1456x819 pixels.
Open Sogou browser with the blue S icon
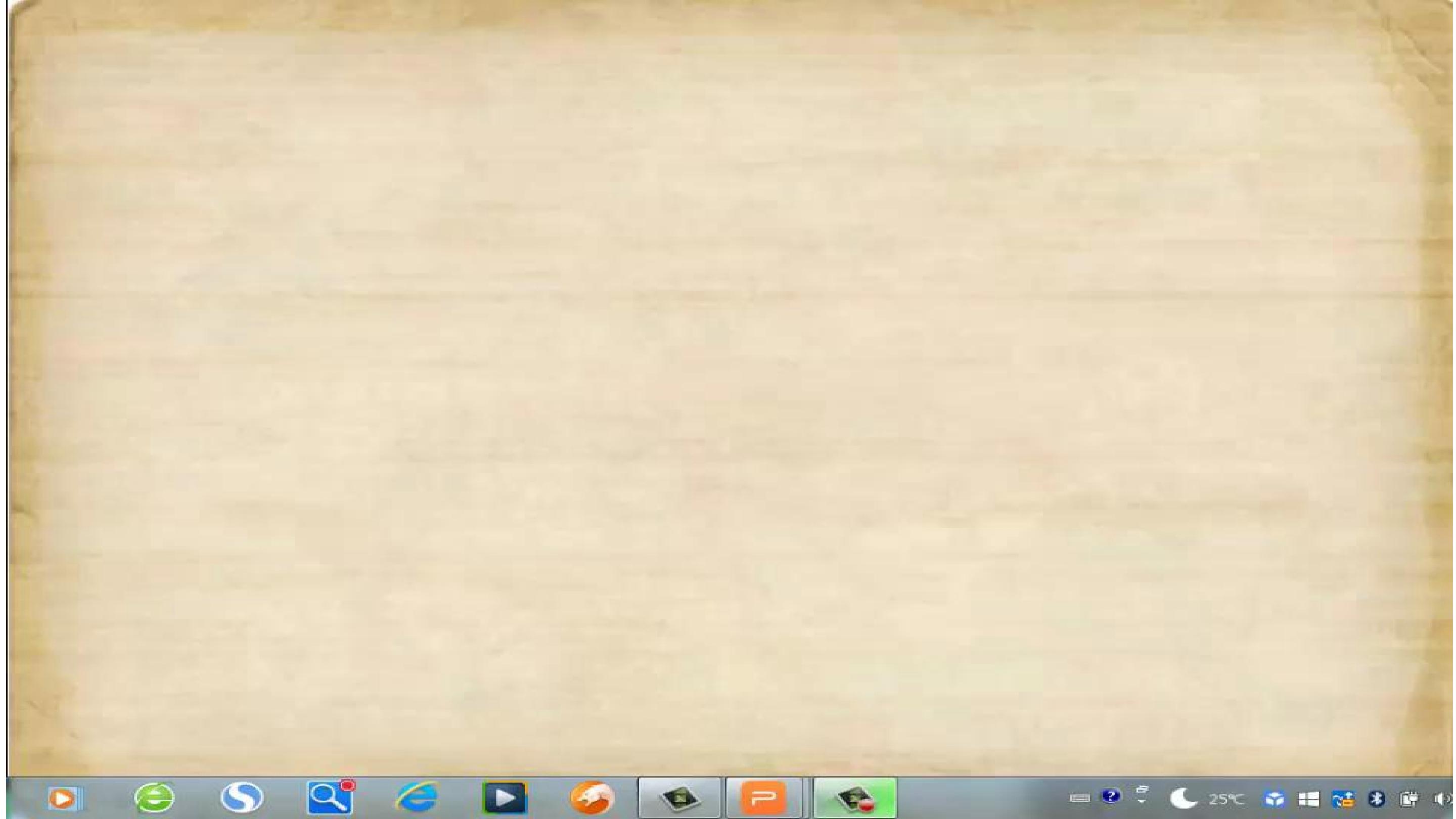tap(242, 798)
